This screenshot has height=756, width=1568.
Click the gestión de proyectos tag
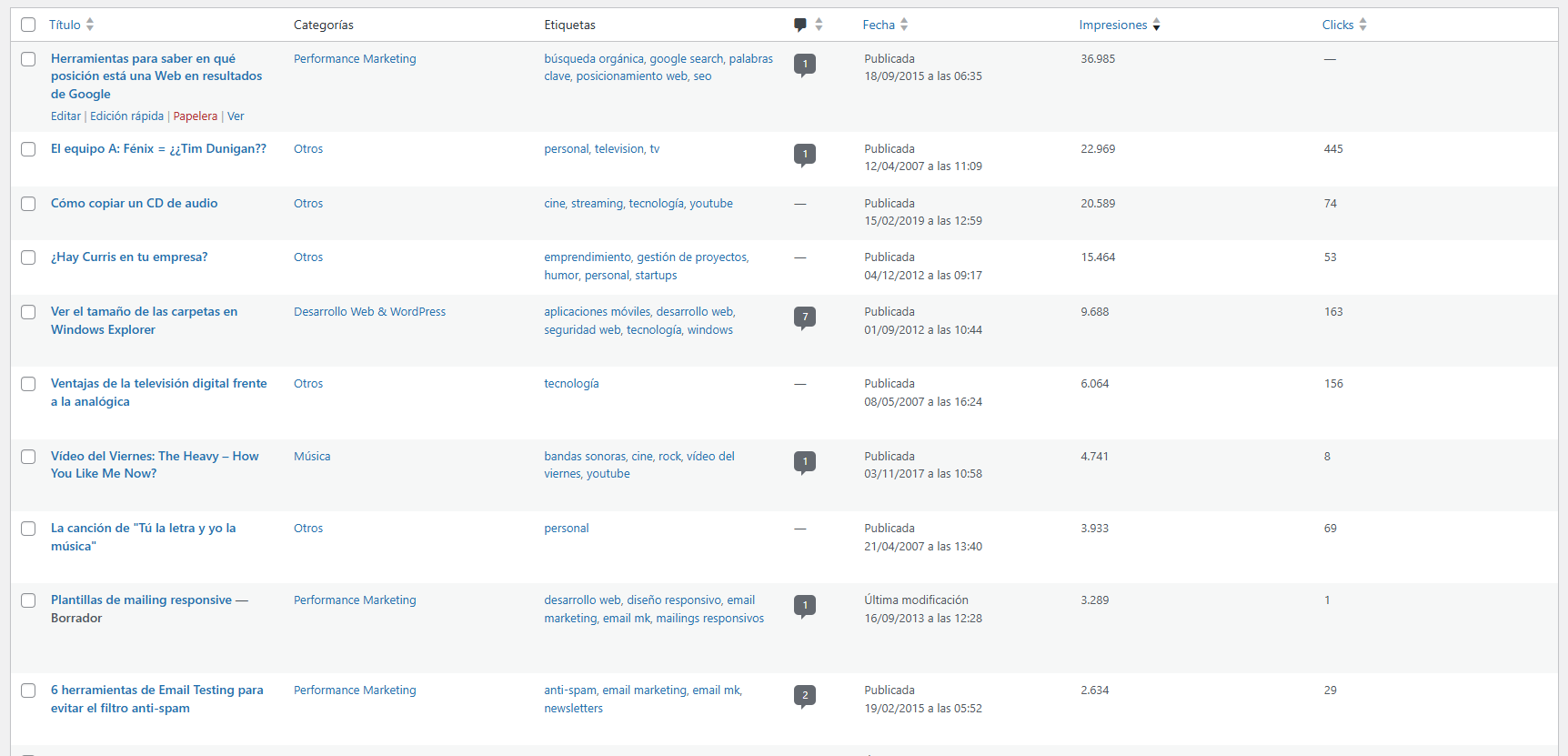[x=692, y=257]
